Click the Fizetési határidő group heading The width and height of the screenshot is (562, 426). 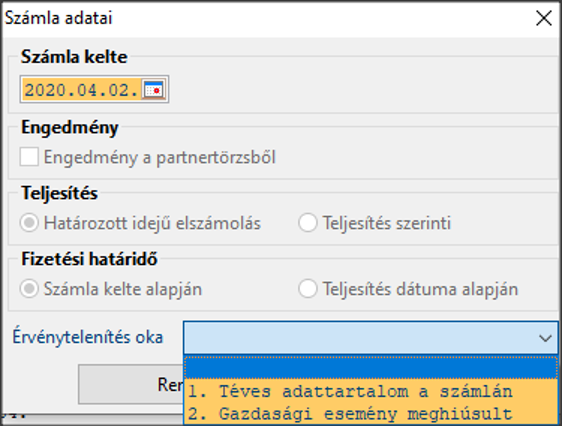click(89, 259)
